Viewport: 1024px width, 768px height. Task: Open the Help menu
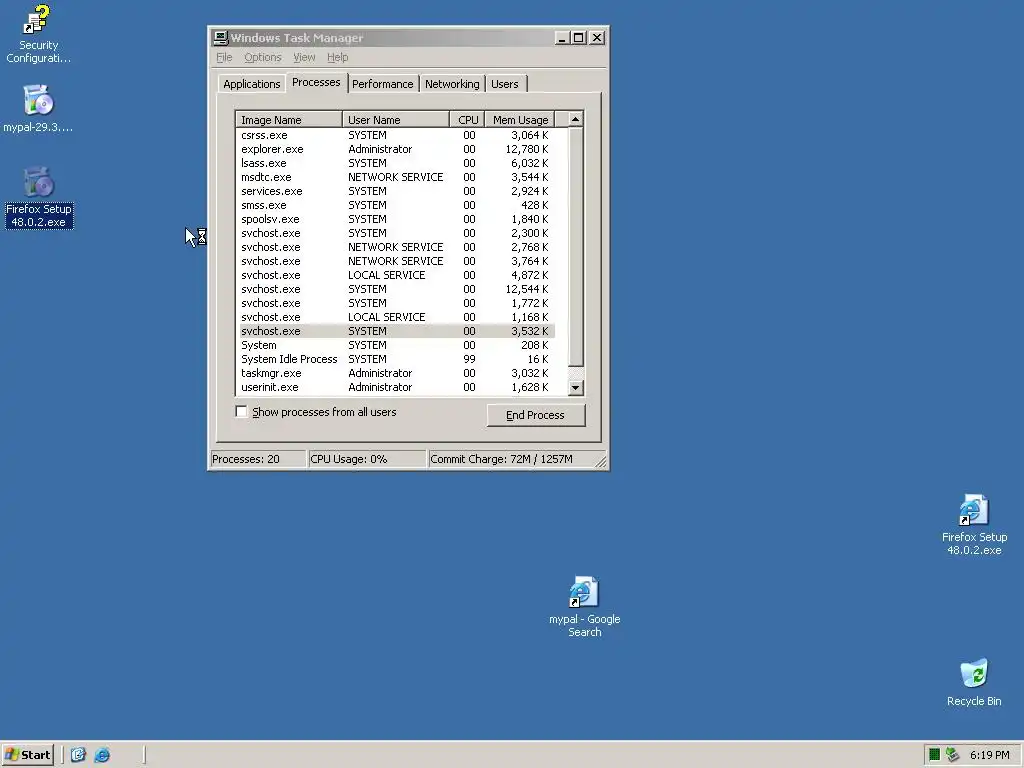(338, 57)
